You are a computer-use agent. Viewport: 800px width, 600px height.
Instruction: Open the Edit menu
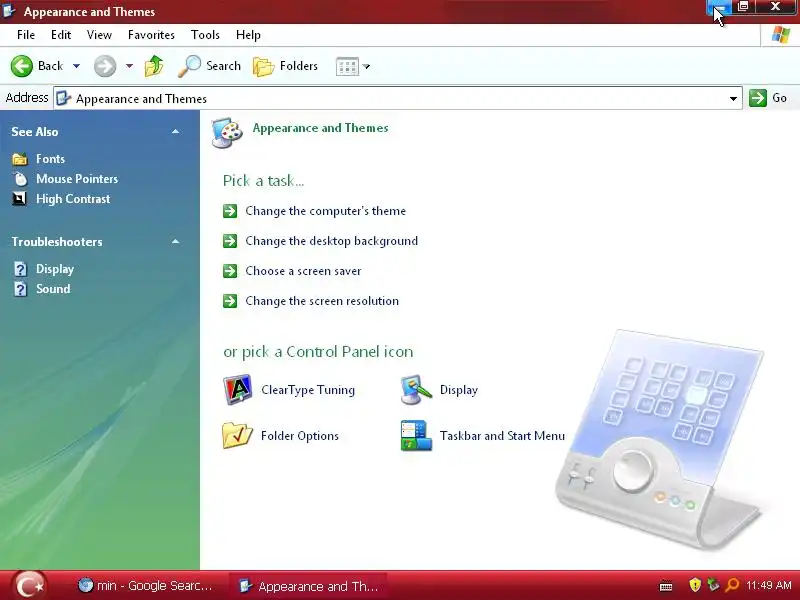tap(61, 35)
